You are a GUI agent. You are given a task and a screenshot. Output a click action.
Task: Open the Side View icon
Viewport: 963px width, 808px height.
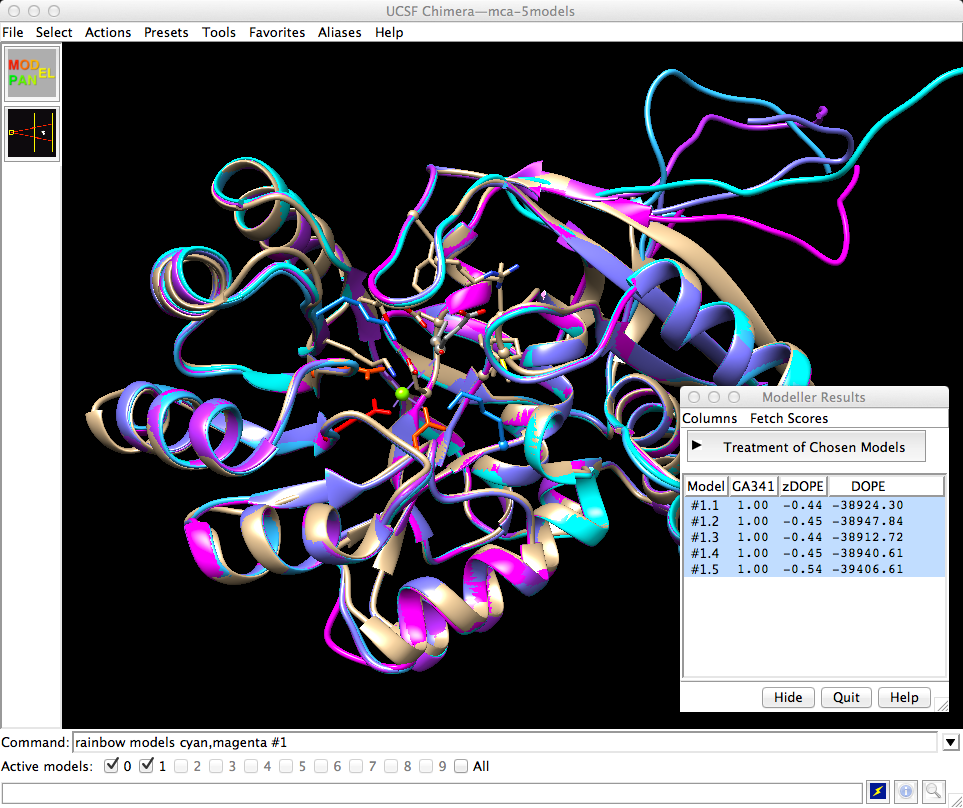pos(33,133)
